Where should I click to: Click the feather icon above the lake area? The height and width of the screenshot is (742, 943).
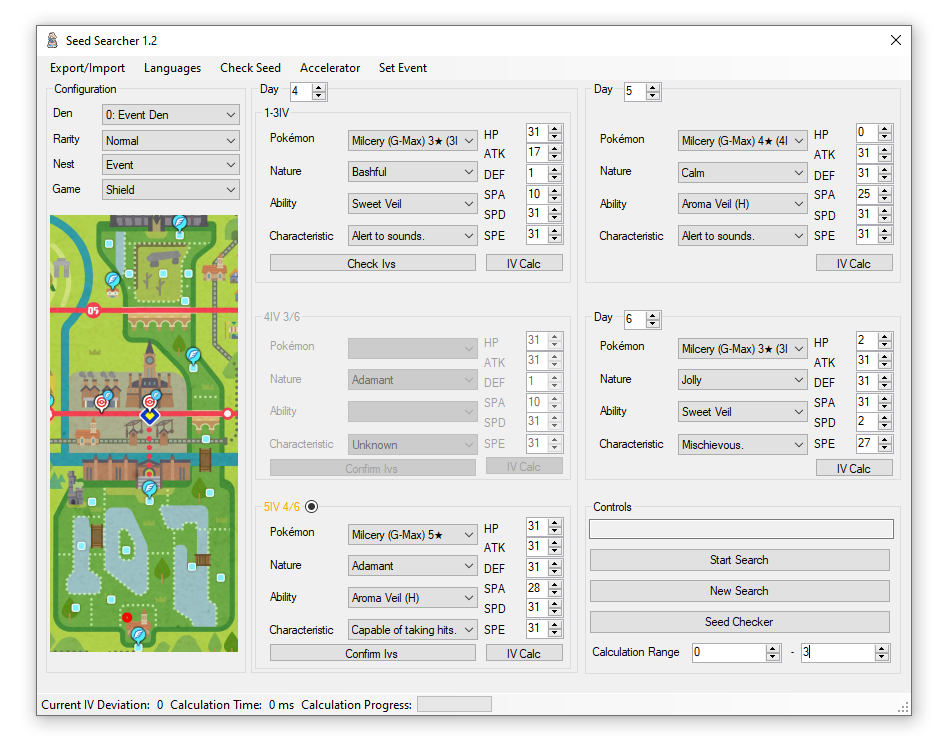(149, 487)
